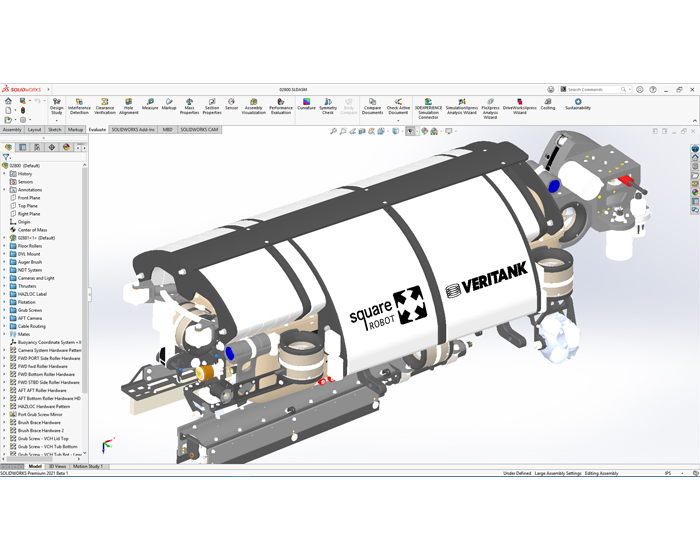
Task: Open the Interference Detection tool
Action: [x=79, y=104]
